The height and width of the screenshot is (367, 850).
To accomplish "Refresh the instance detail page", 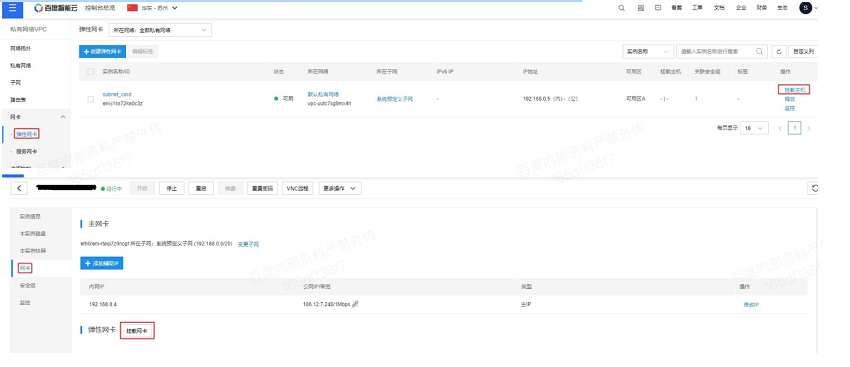I will [814, 188].
